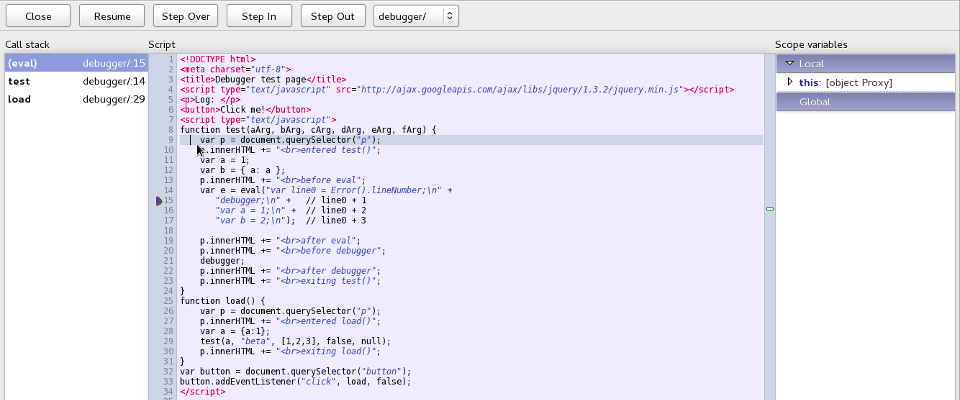
Task: Resume script execution
Action: pyautogui.click(x=112, y=17)
